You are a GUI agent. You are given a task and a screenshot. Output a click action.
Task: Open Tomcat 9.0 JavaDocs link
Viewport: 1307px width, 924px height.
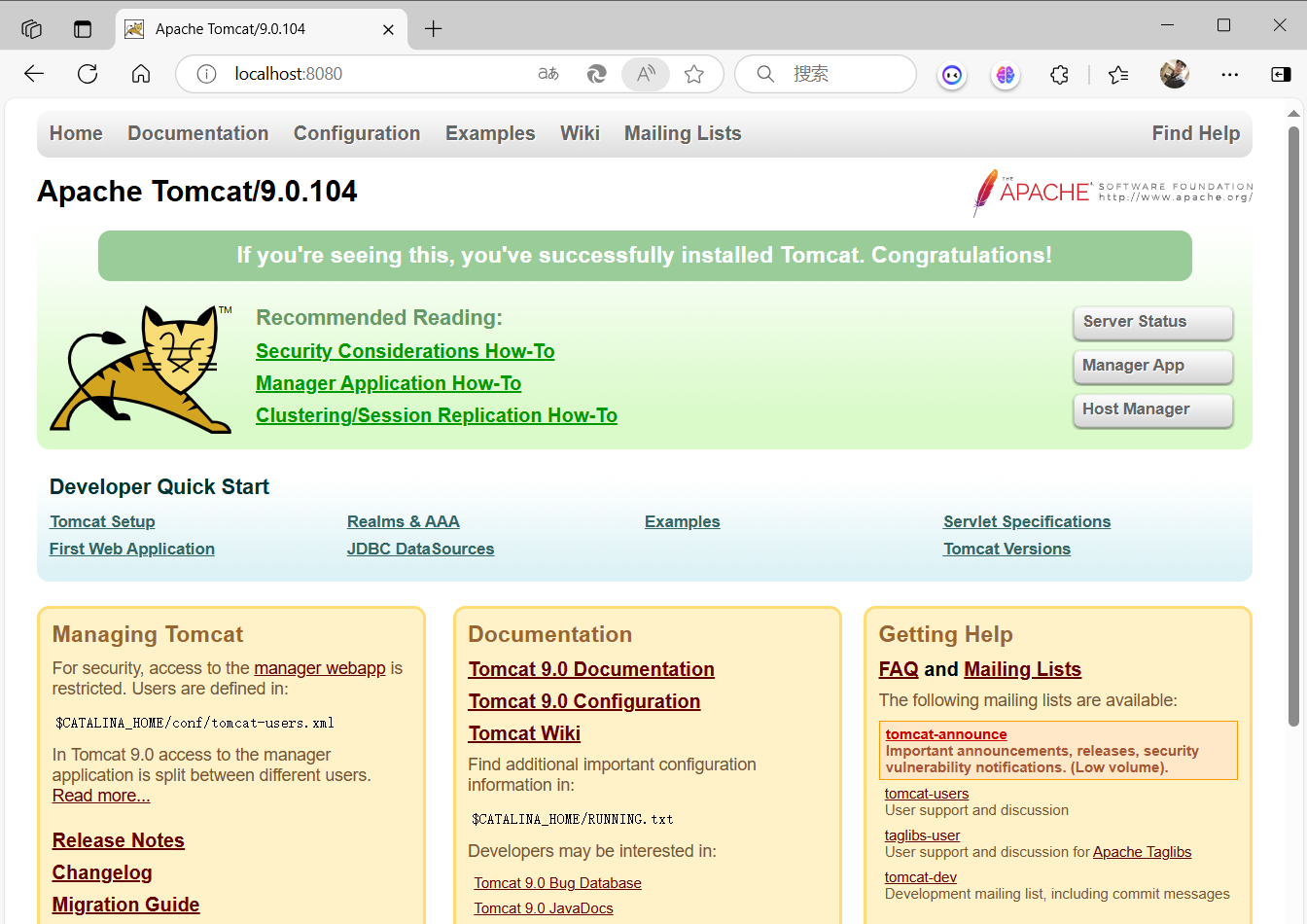(544, 908)
